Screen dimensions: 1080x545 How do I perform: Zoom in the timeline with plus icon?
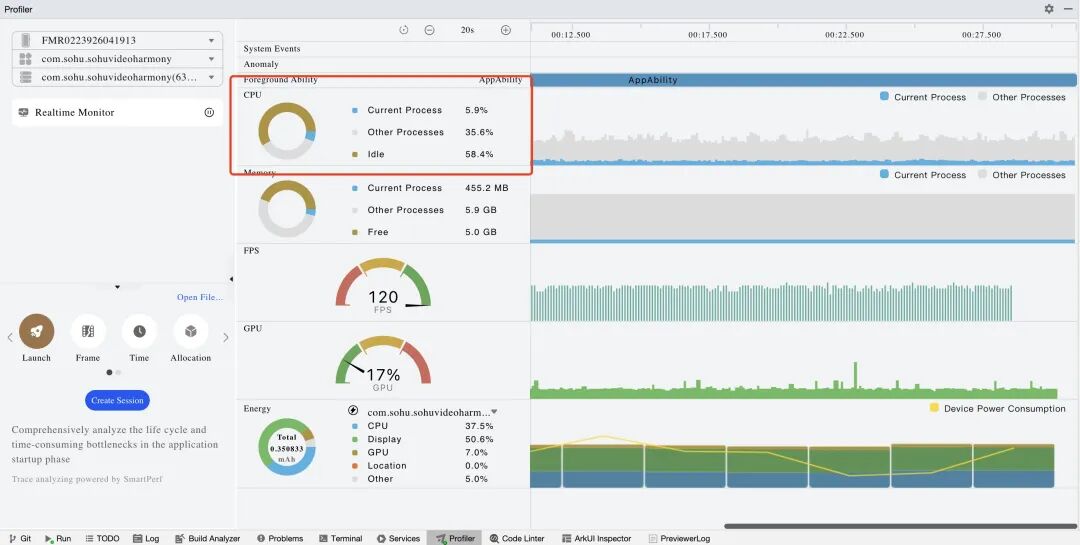click(x=506, y=30)
